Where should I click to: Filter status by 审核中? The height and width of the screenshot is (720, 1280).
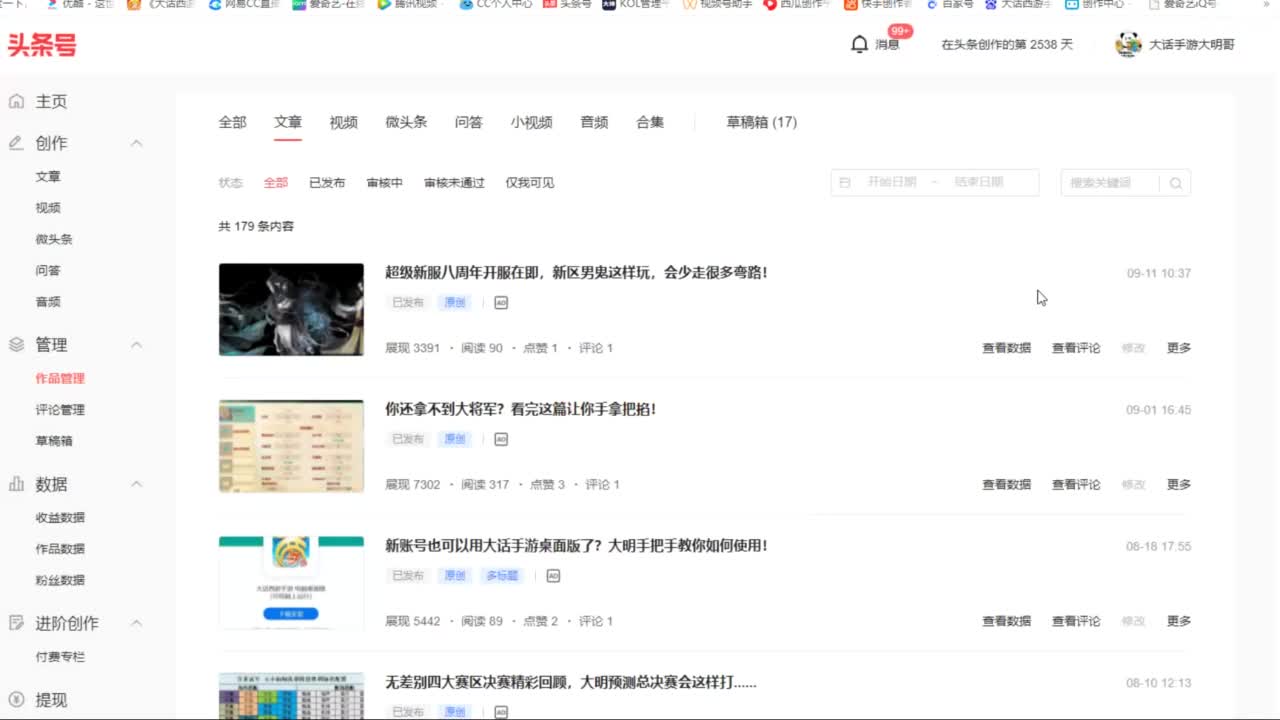385,183
